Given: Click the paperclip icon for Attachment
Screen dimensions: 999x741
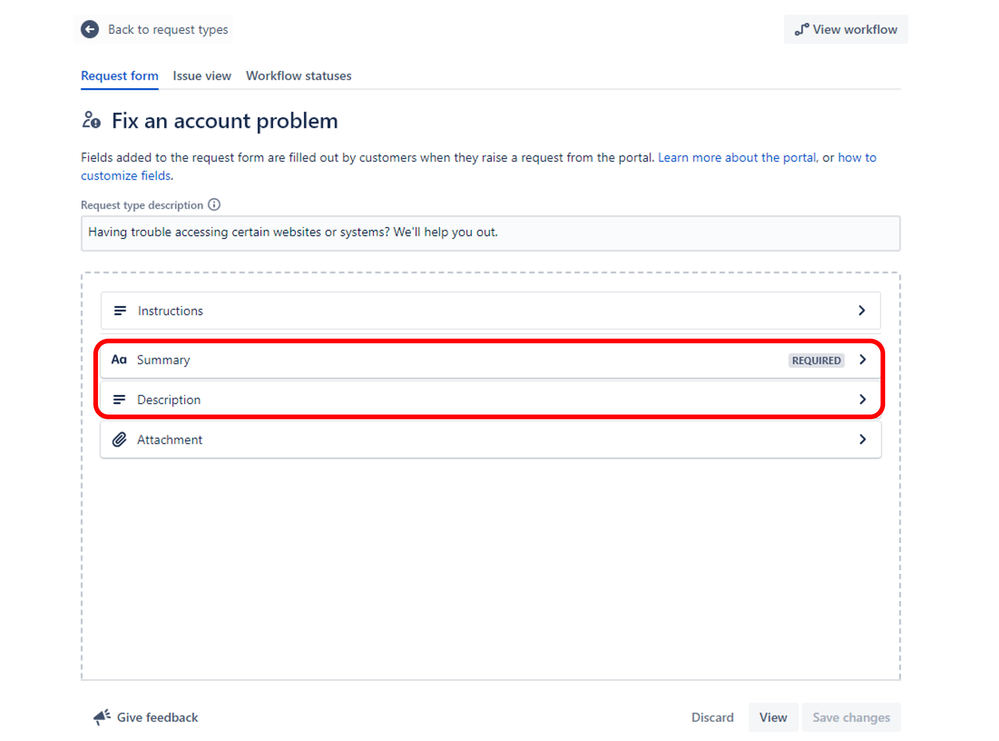Looking at the screenshot, I should [119, 440].
